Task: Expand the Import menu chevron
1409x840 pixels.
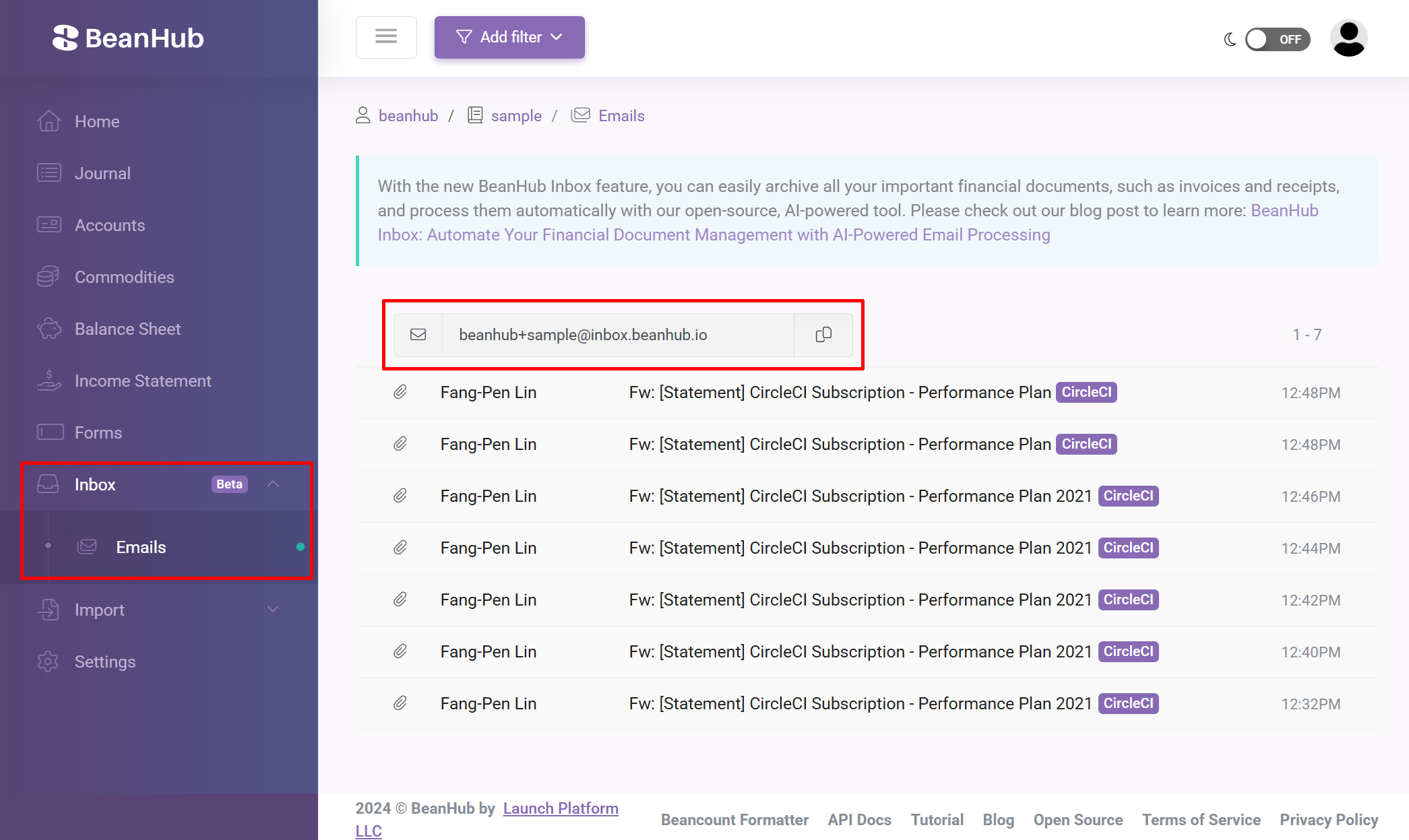Action: pyautogui.click(x=273, y=609)
